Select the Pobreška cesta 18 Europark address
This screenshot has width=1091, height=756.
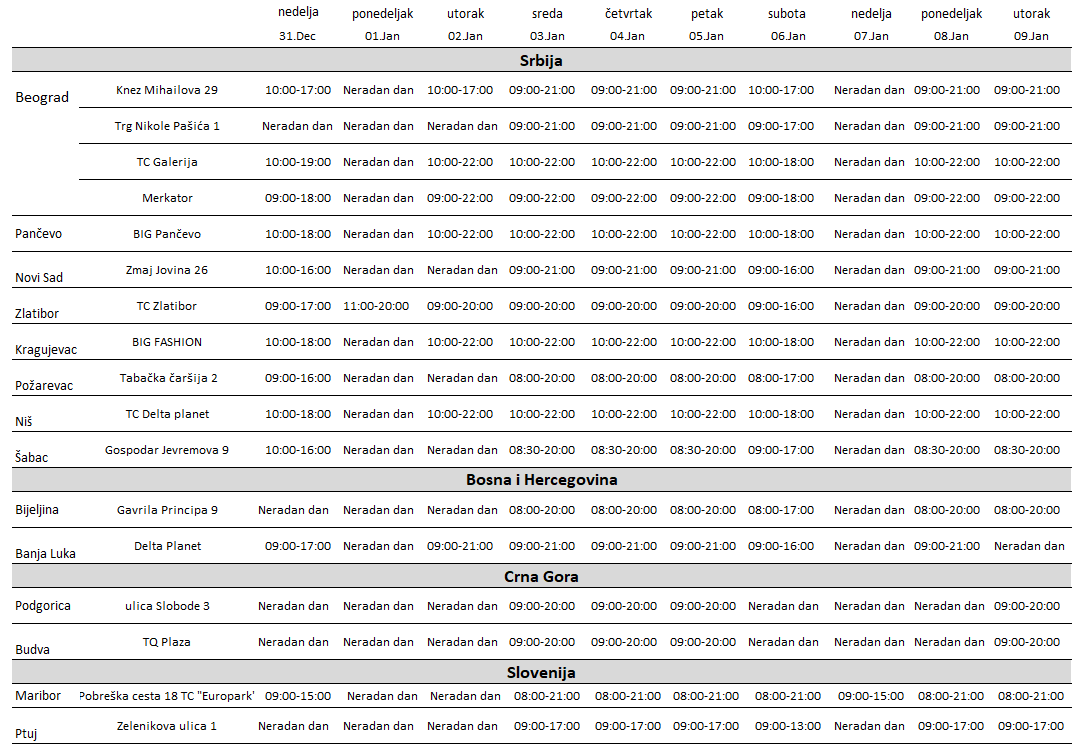coord(167,696)
